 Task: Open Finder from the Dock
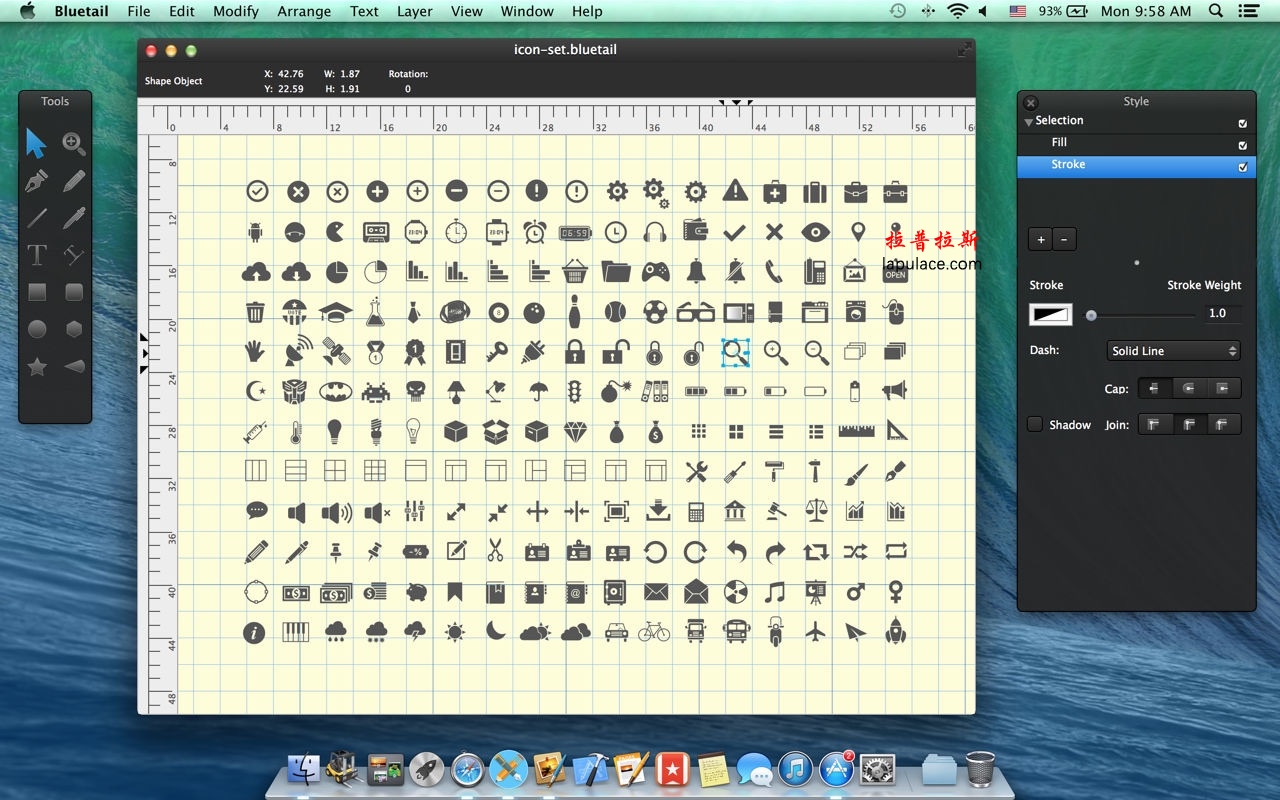[x=303, y=768]
